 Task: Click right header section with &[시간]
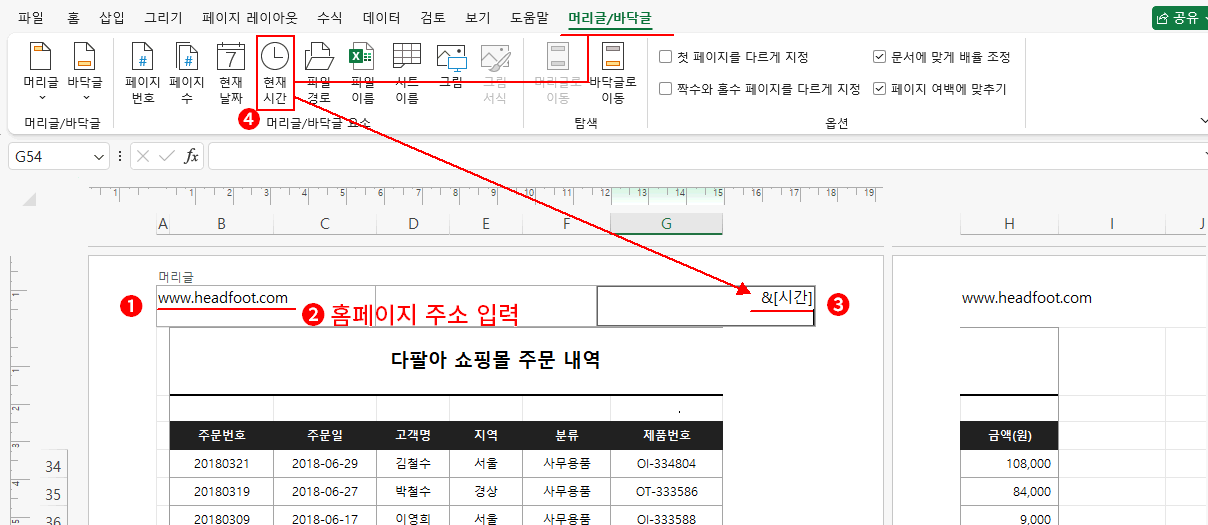(706, 306)
